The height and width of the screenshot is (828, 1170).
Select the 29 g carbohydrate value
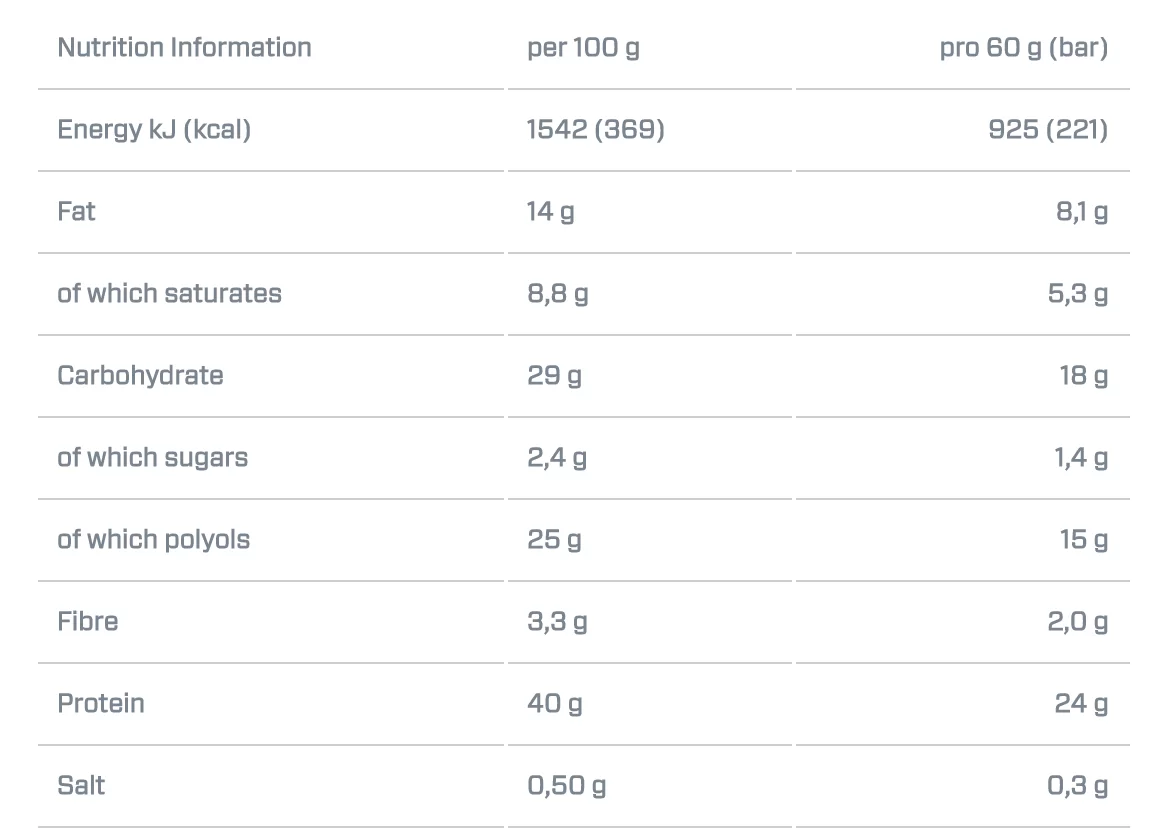554,375
